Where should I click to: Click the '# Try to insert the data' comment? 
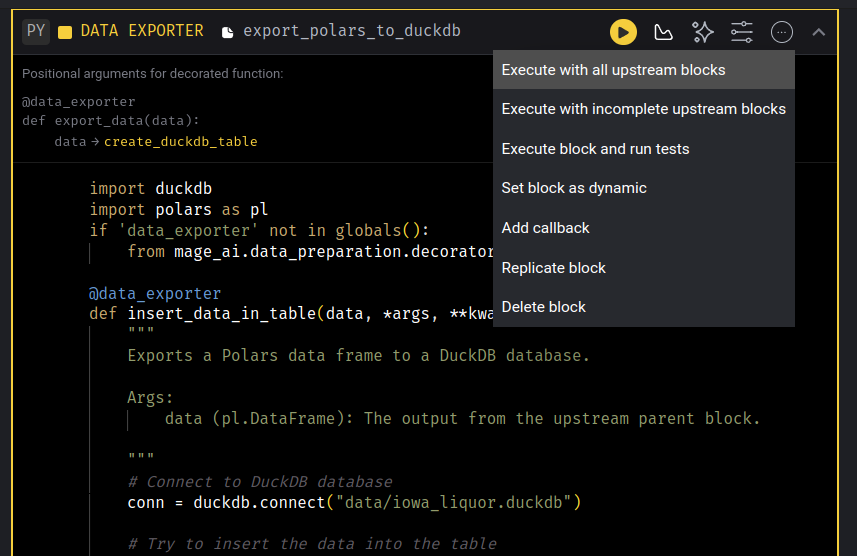coord(312,544)
